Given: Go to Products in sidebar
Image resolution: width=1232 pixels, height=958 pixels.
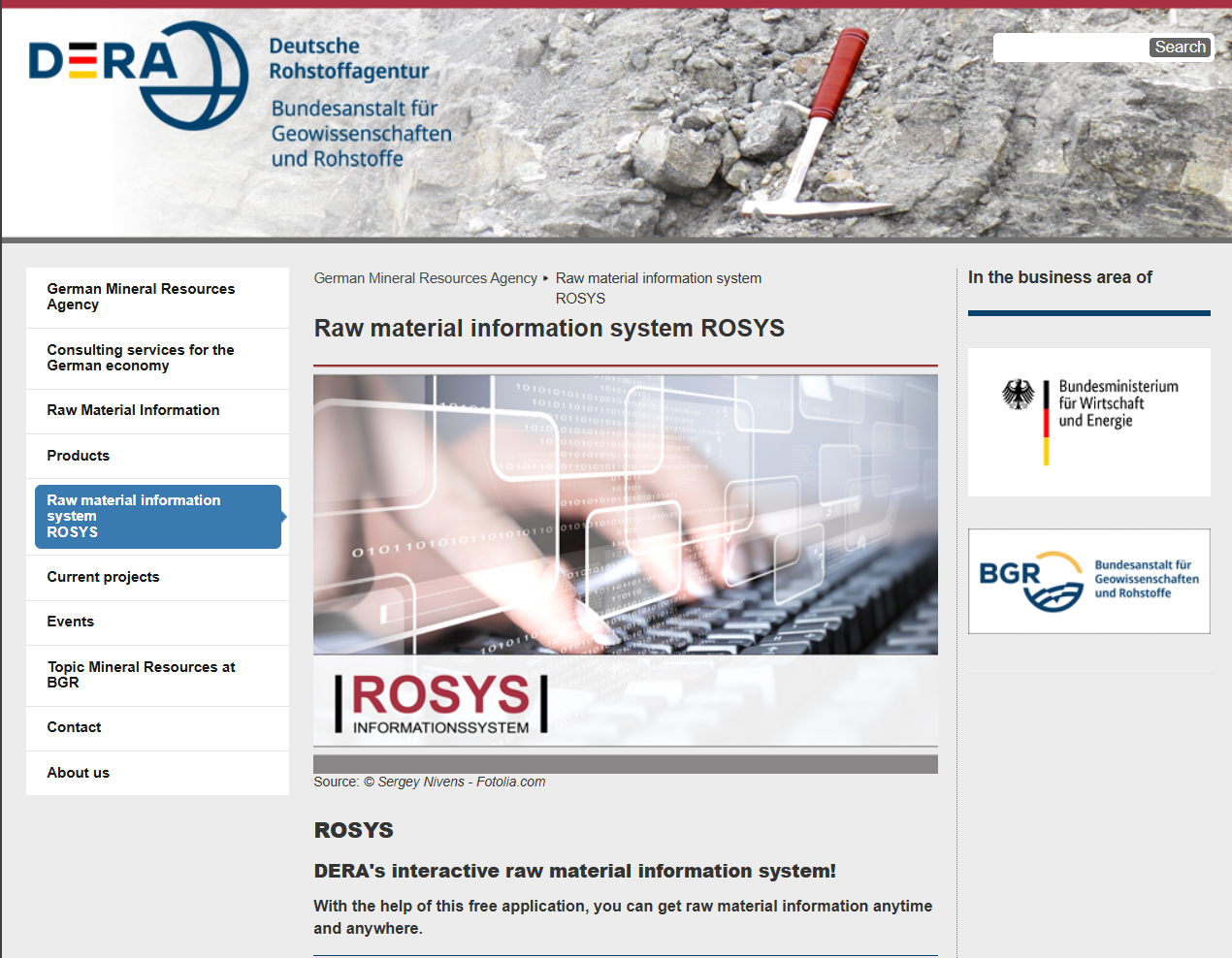Looking at the screenshot, I should [158, 457].
